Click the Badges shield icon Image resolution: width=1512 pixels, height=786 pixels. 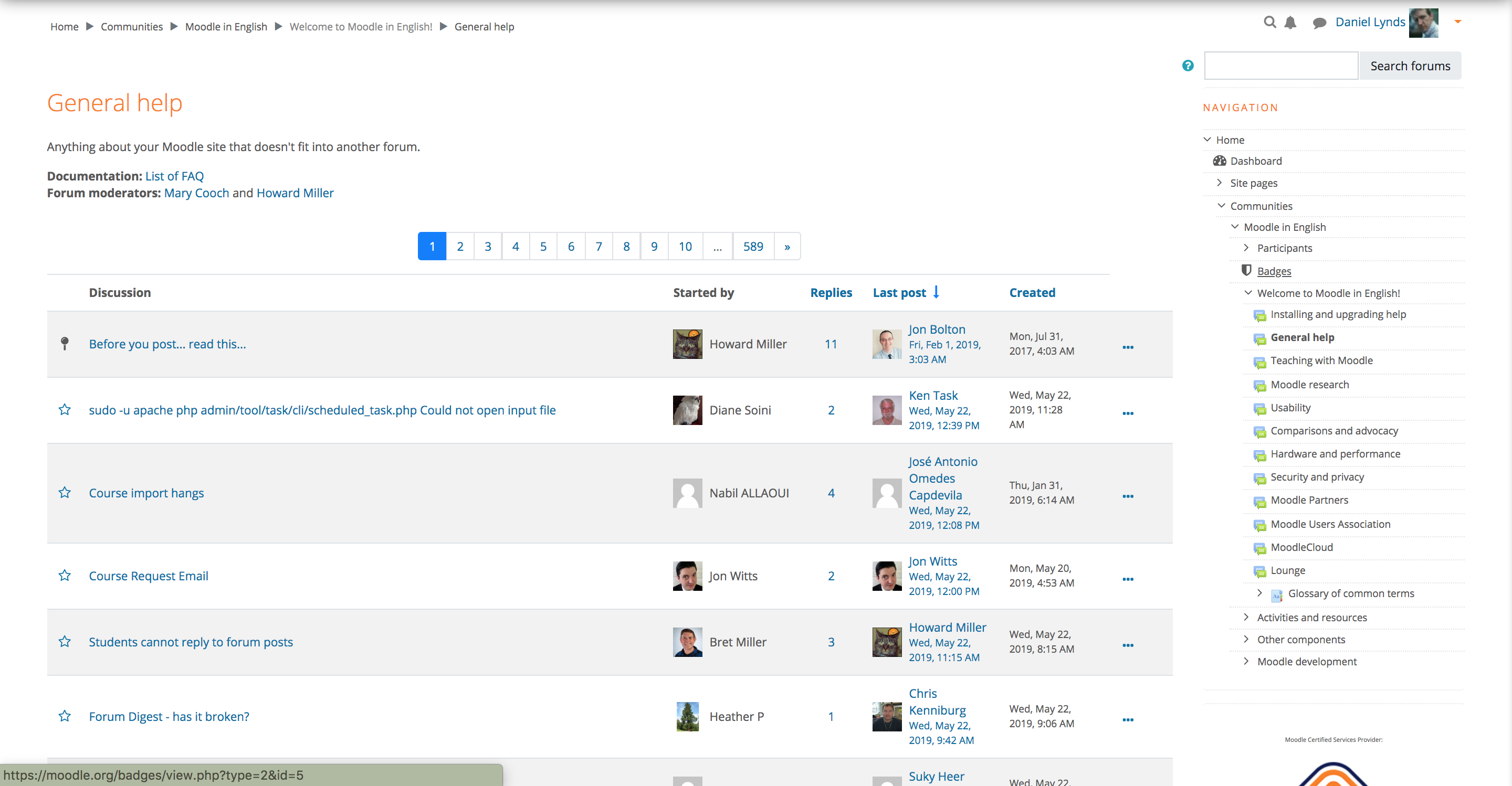(x=1246, y=270)
